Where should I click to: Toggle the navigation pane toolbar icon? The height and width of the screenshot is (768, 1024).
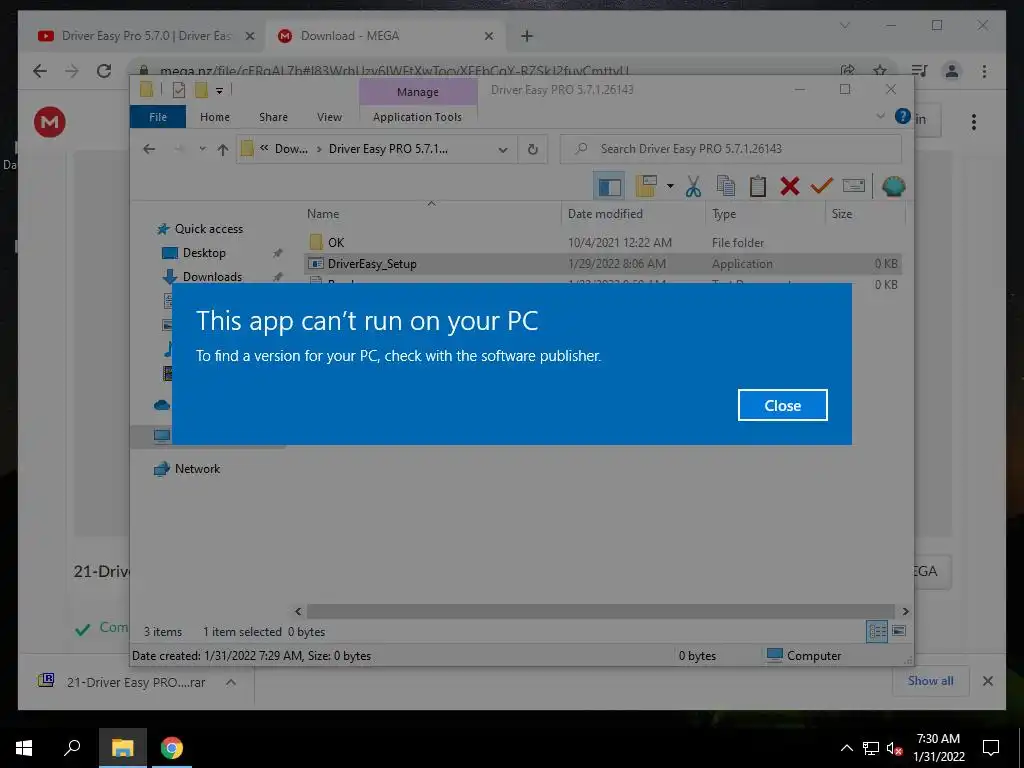[x=609, y=186]
